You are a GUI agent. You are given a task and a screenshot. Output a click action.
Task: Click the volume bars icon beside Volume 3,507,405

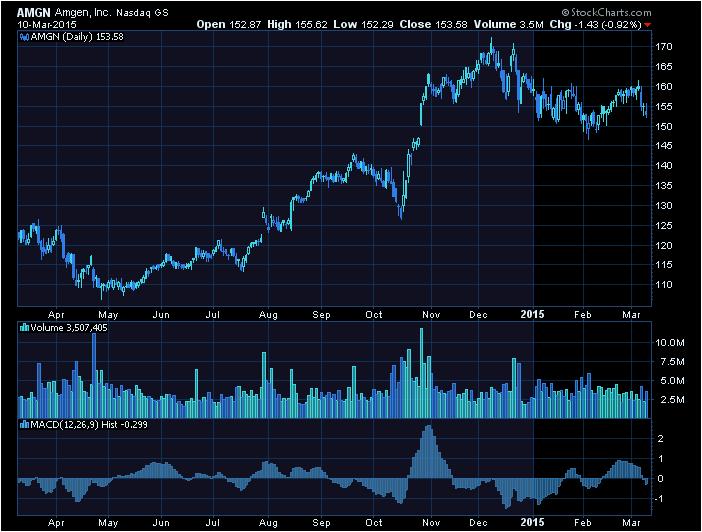24,328
